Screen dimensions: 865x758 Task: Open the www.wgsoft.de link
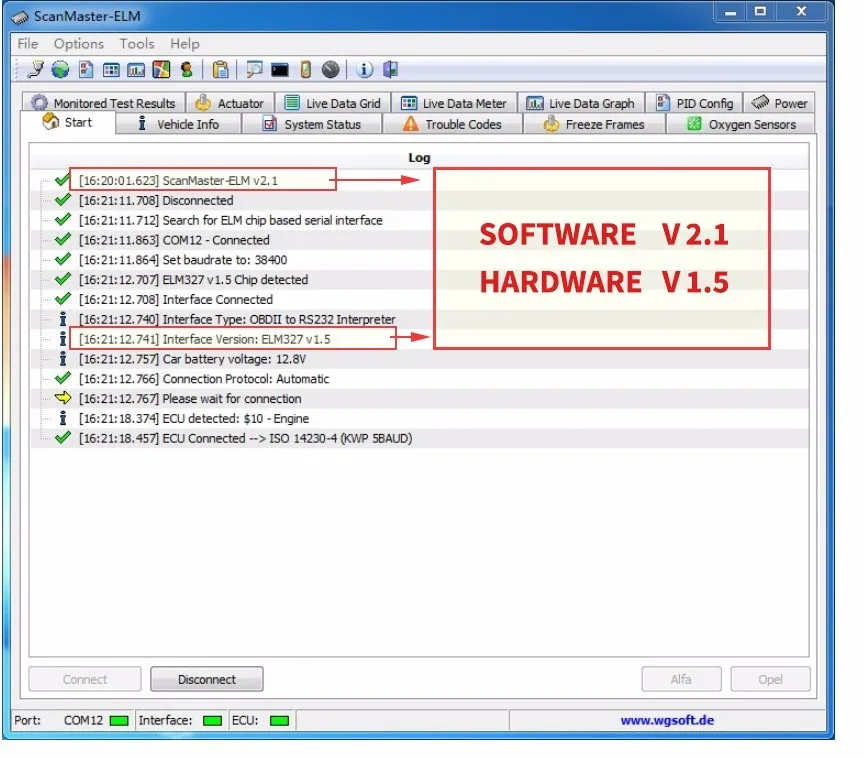click(x=667, y=720)
